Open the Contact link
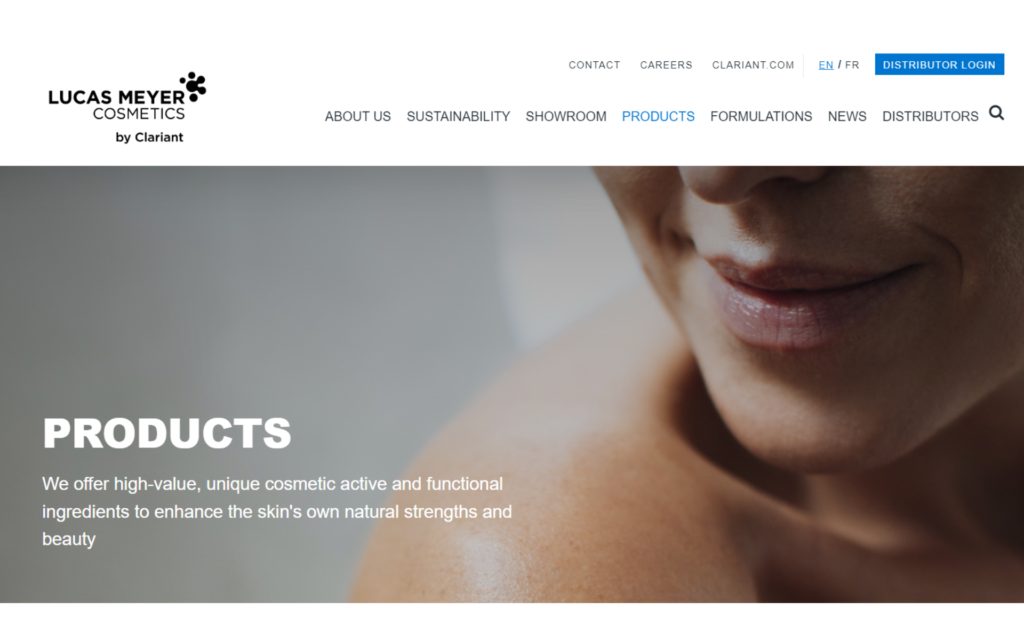The image size is (1024, 640). 594,65
